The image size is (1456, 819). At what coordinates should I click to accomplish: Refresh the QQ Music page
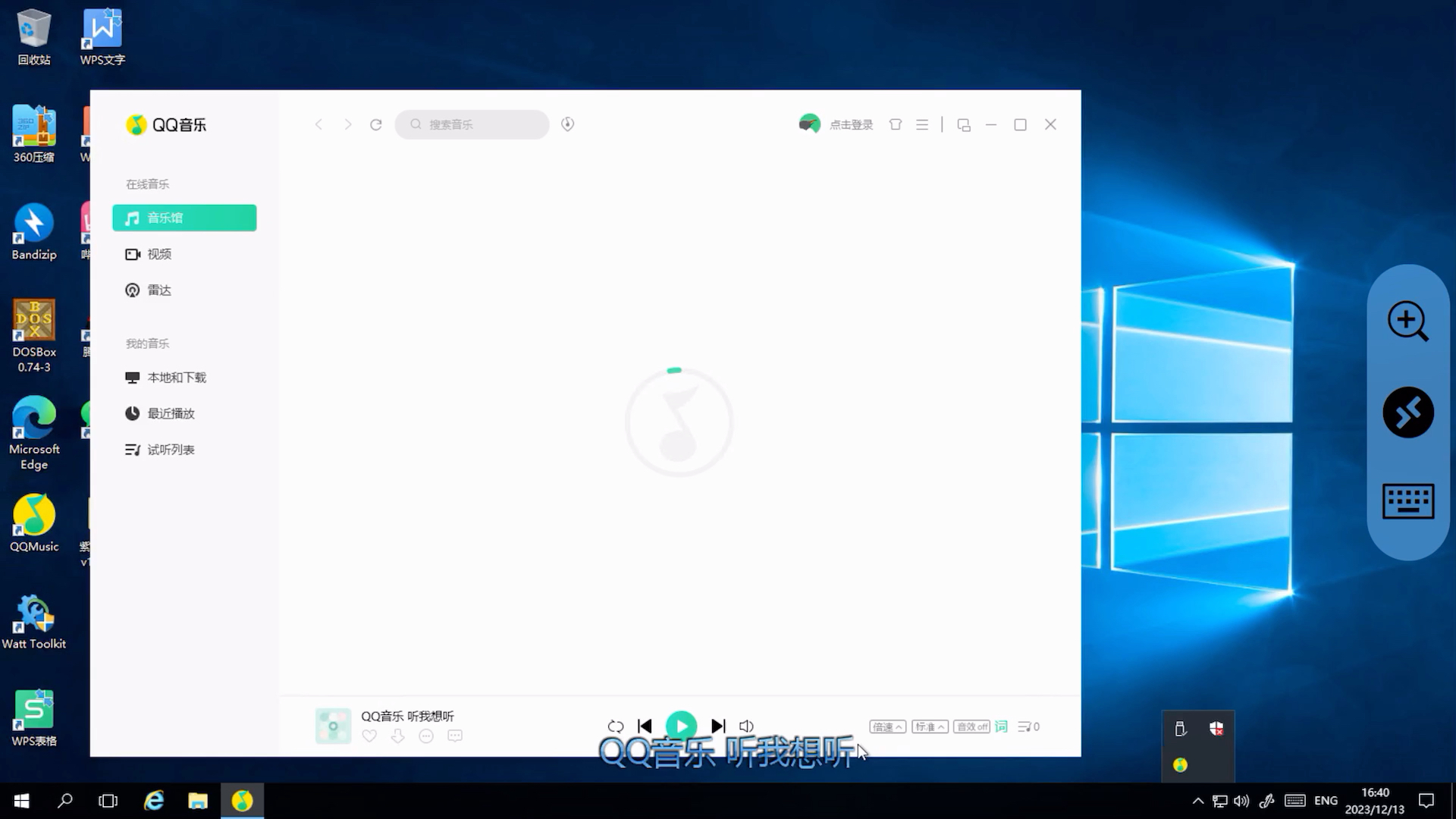coord(375,124)
